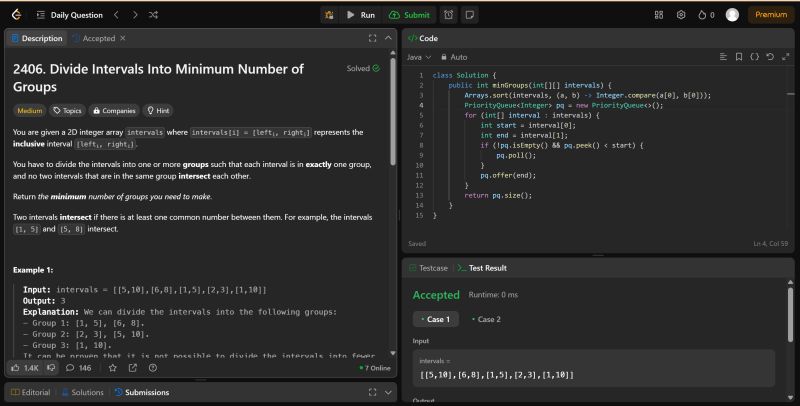
Task: Open the user profile avatar
Action: [732, 15]
